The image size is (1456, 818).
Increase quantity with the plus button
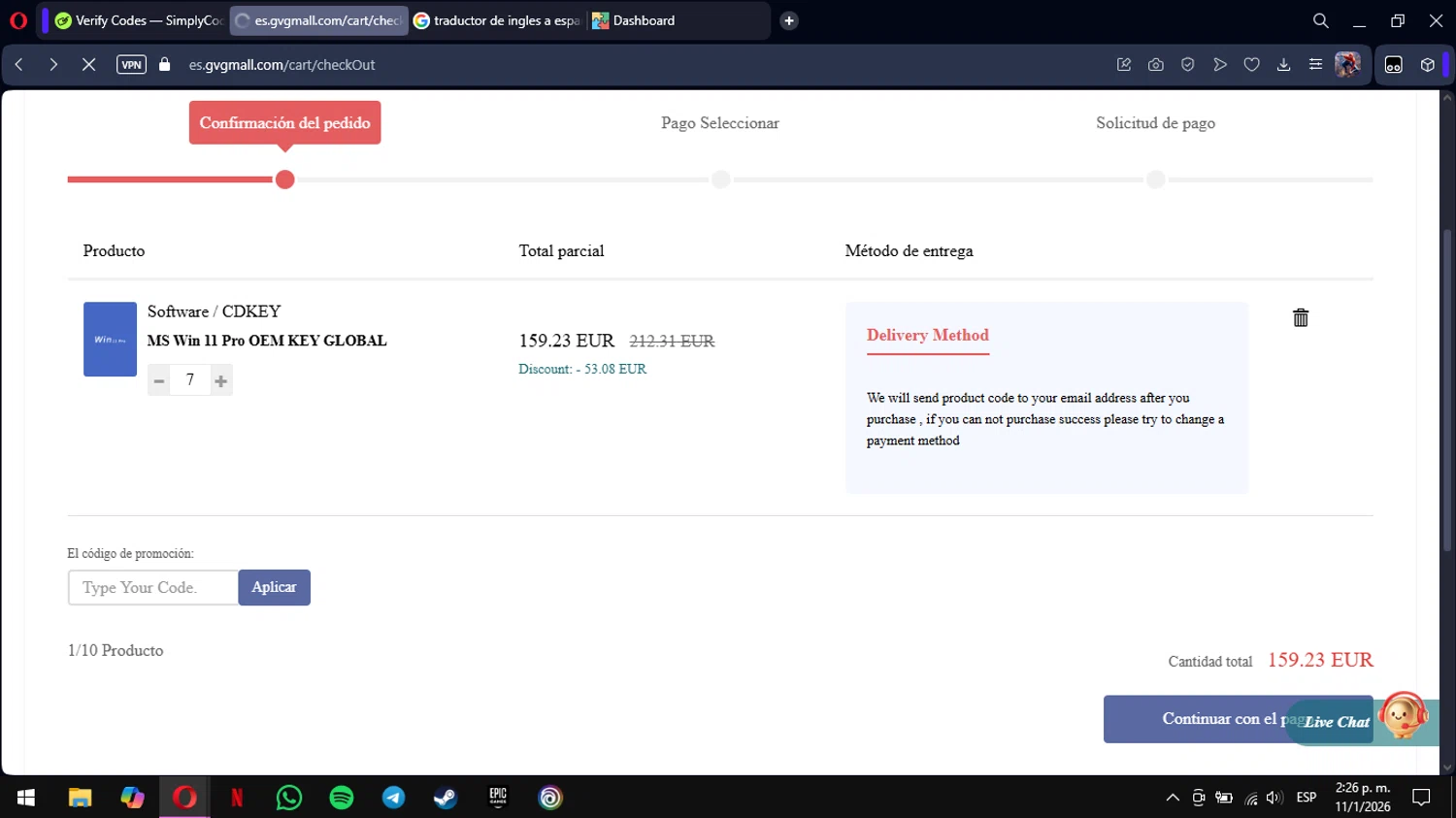(221, 380)
